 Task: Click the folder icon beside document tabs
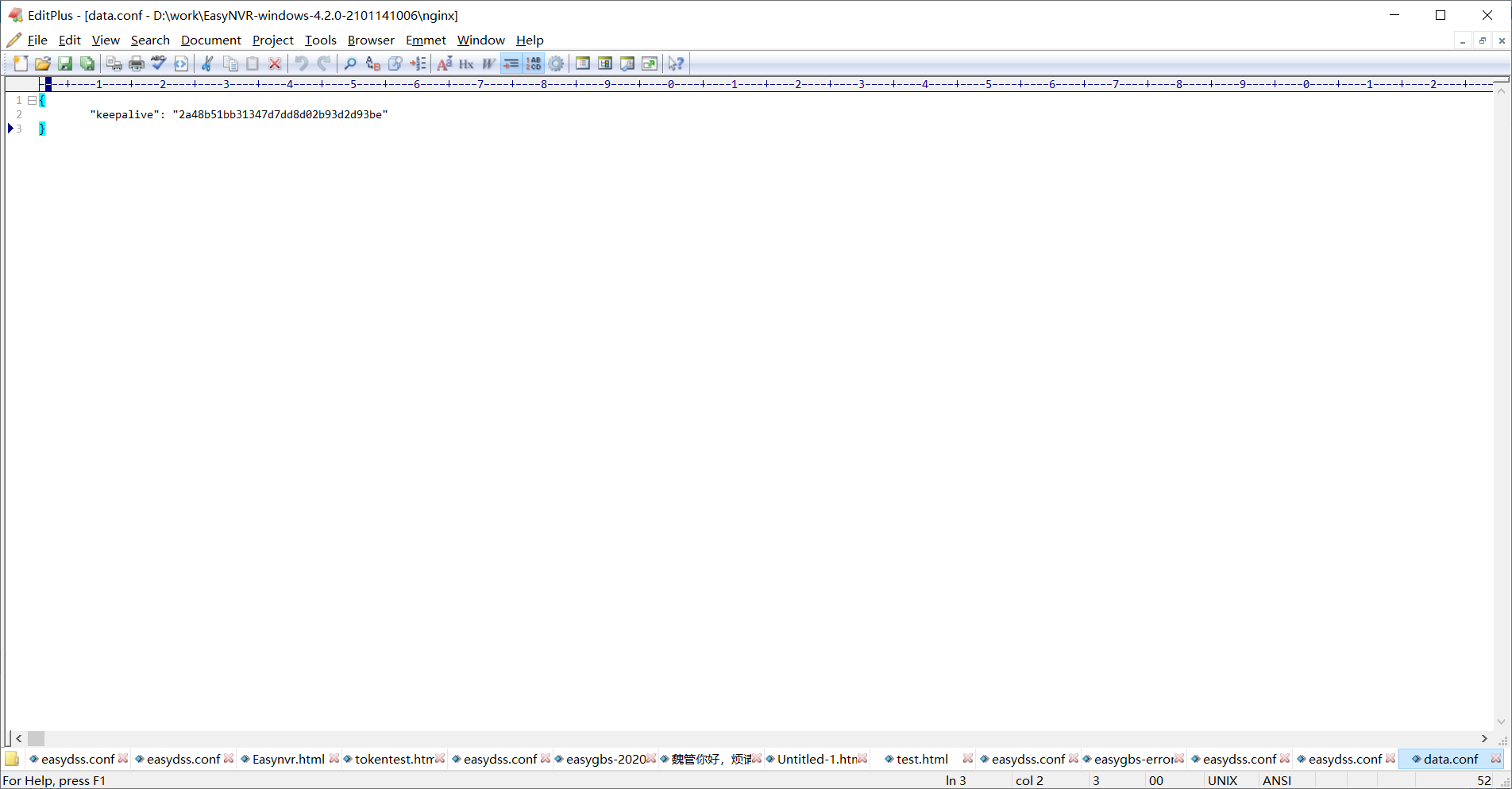click(x=12, y=759)
